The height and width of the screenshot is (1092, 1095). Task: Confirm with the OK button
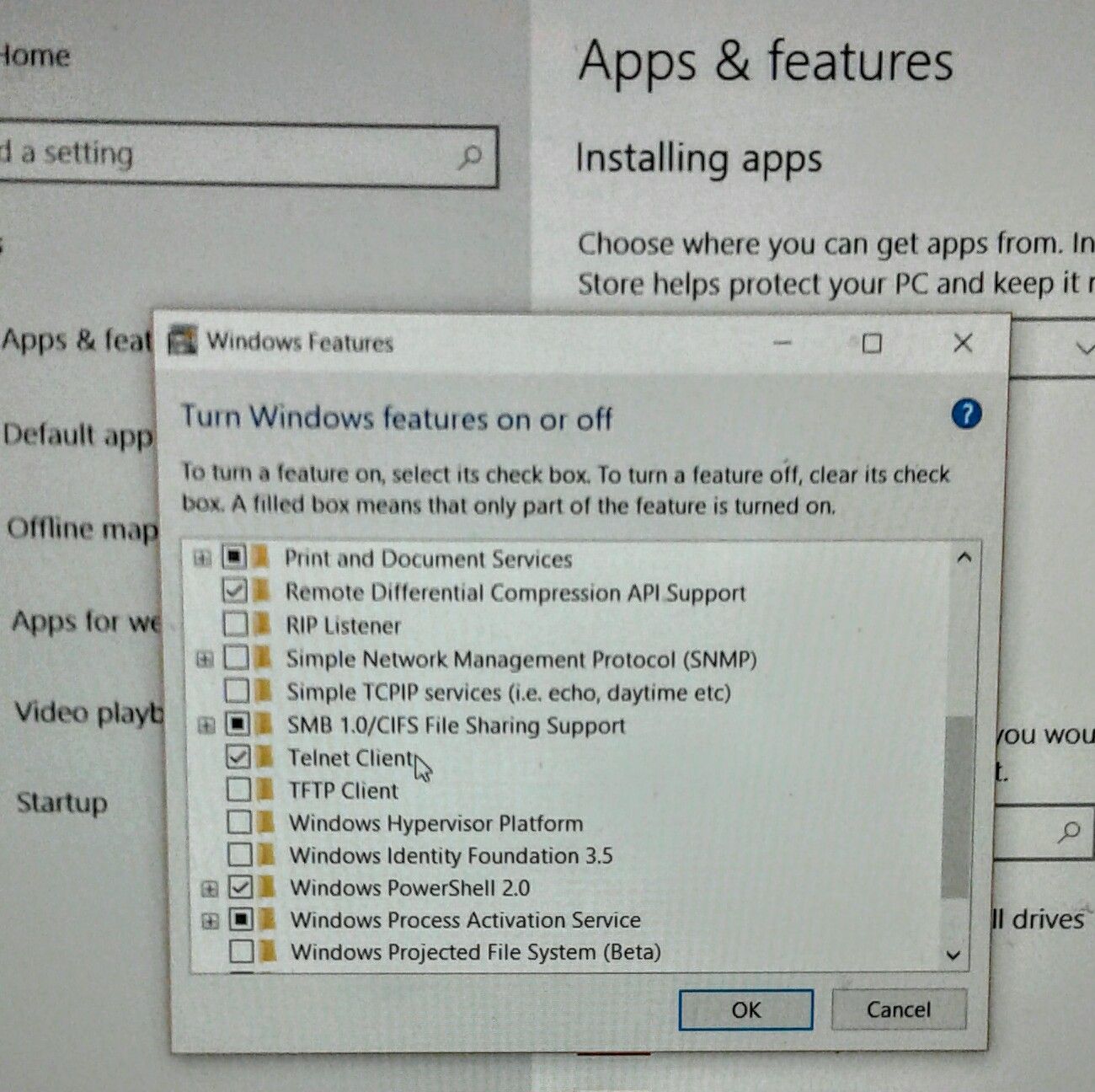tap(745, 1009)
